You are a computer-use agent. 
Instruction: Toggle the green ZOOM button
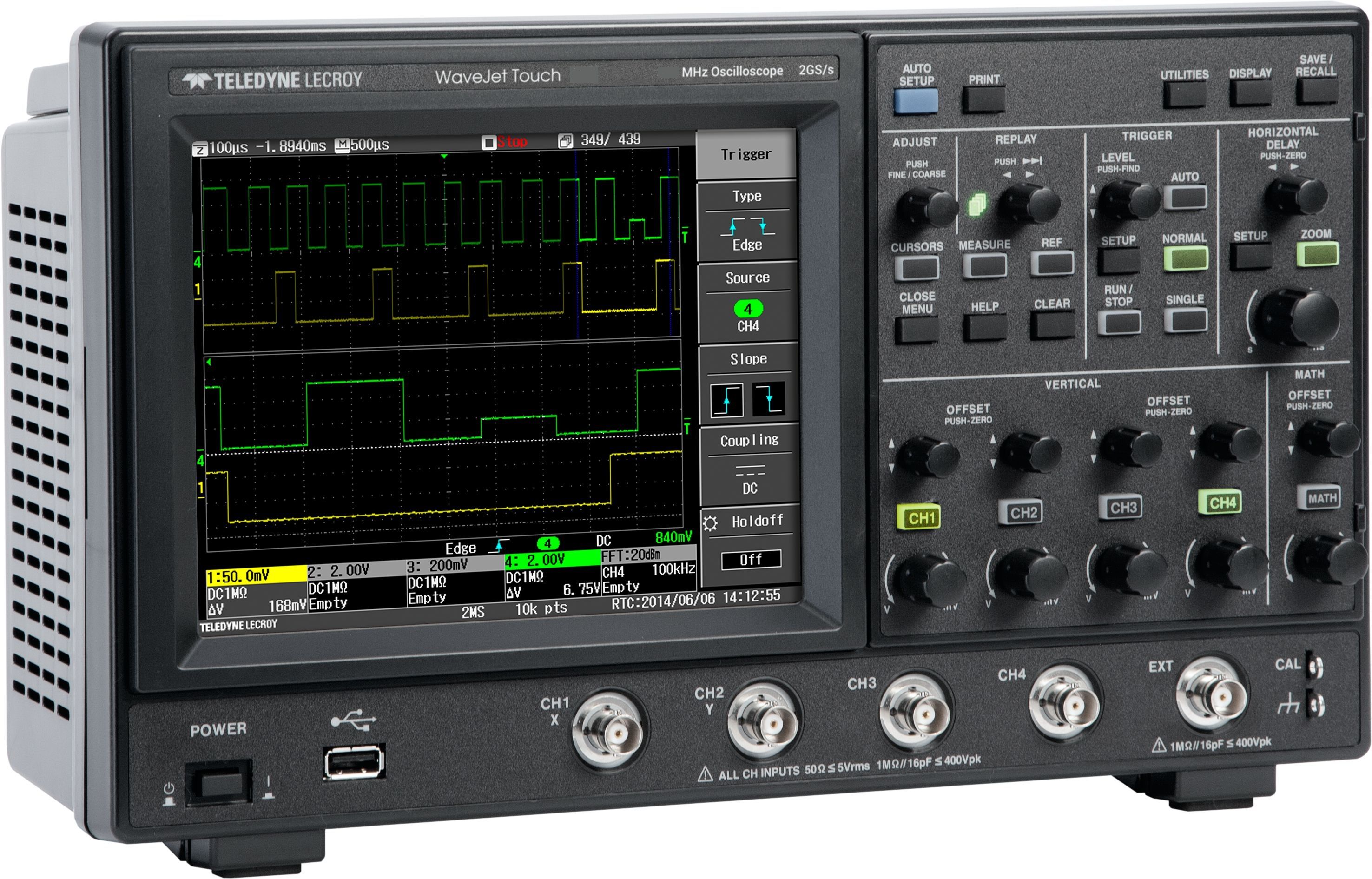[x=1318, y=254]
